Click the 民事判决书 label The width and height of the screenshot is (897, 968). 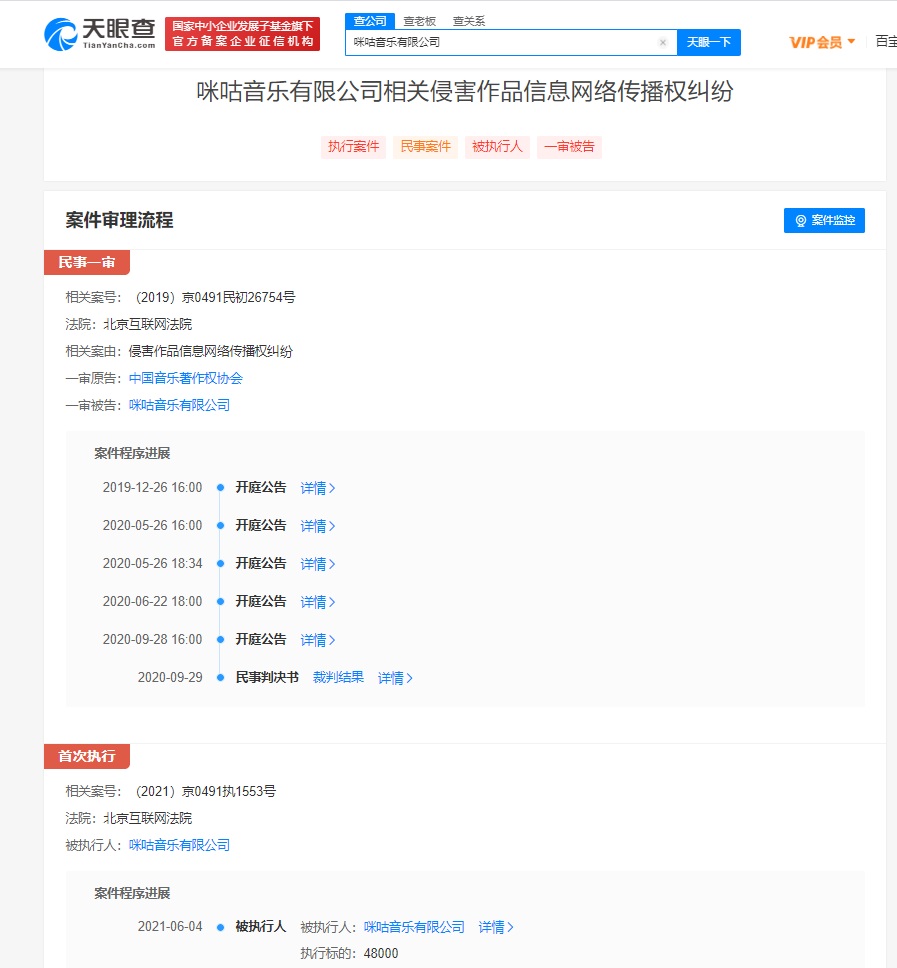[267, 678]
